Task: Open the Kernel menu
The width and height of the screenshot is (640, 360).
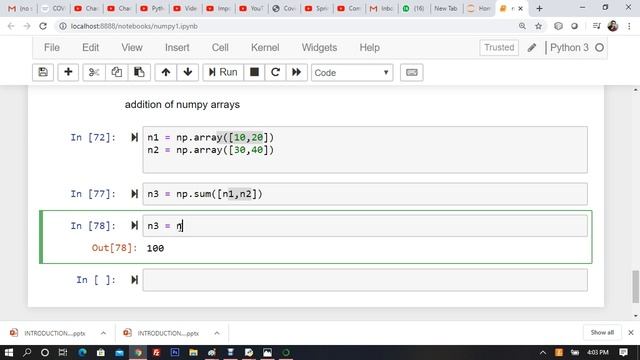Action: (x=265, y=48)
